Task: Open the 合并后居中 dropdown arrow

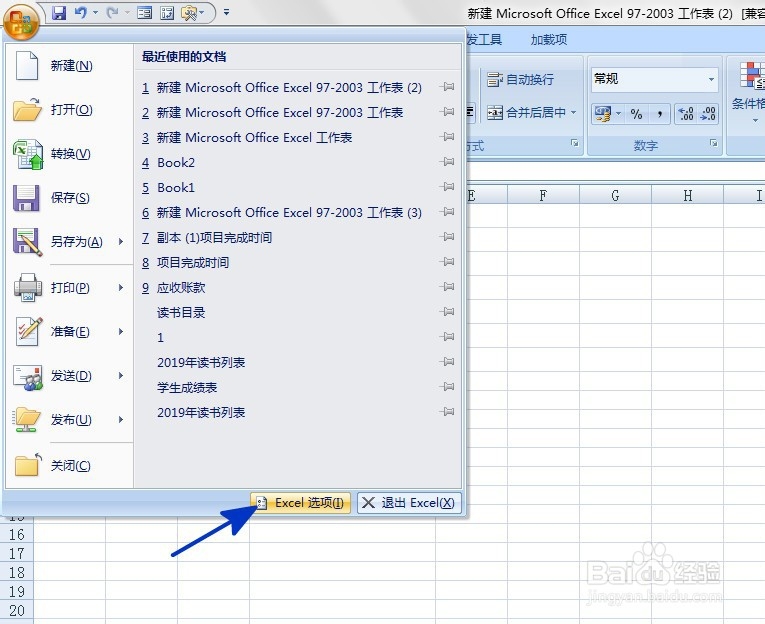Action: tap(574, 113)
